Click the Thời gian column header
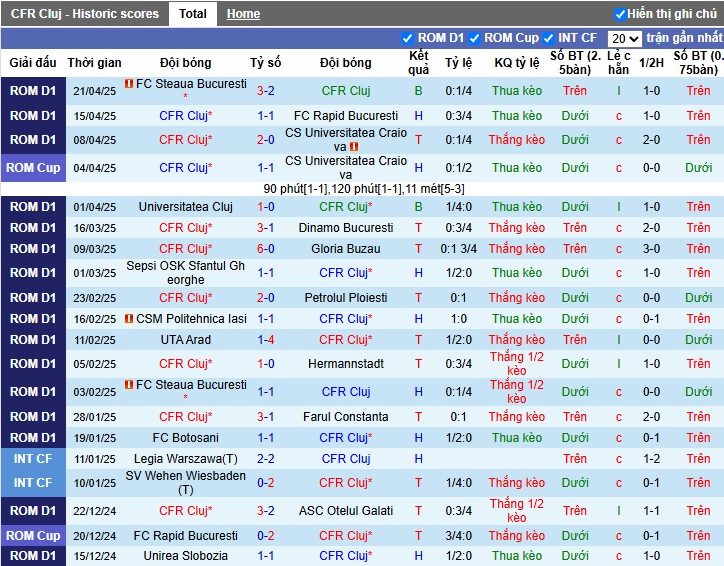Viewport: 724px width, 566px height. click(94, 63)
